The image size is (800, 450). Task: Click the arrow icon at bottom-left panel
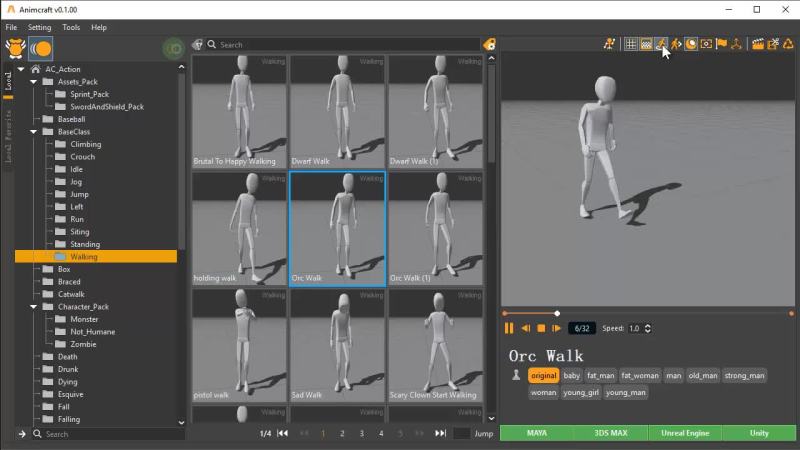click(x=22, y=434)
